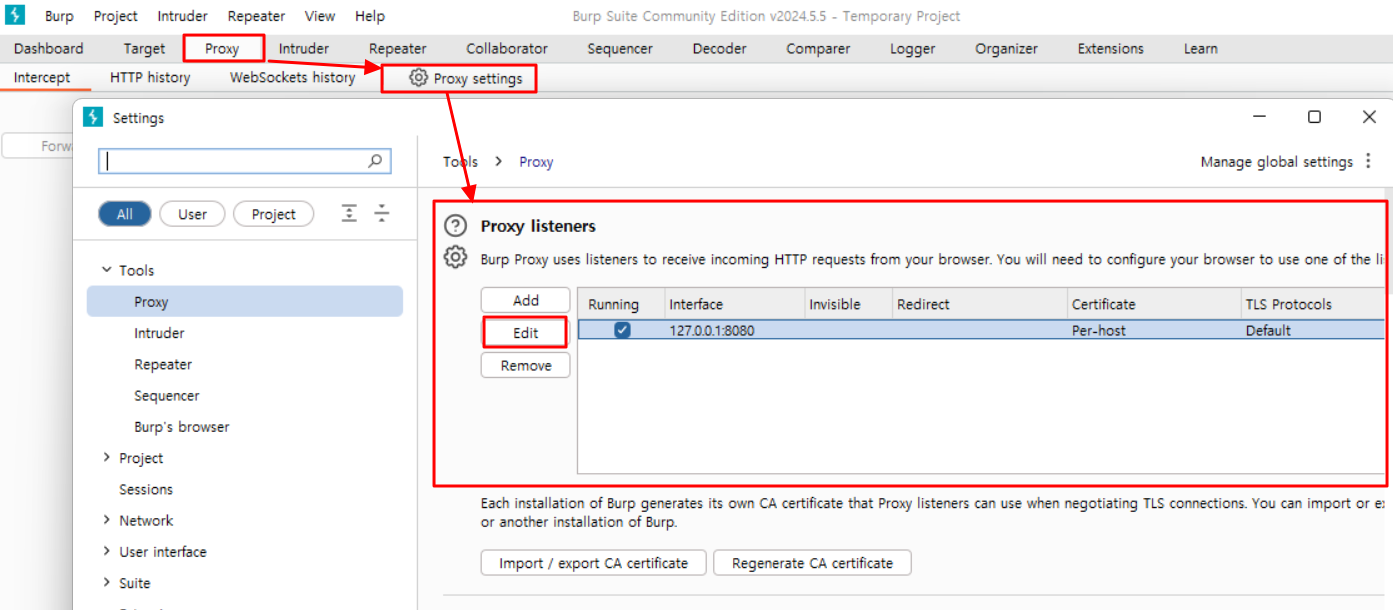Open the HTTP history sub-tab
The image size is (1393, 610).
150,77
